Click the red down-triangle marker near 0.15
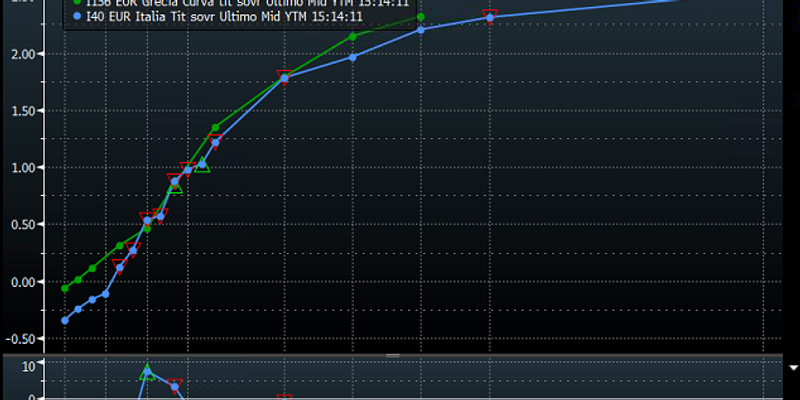This screenshot has height=400, width=800. (x=119, y=266)
